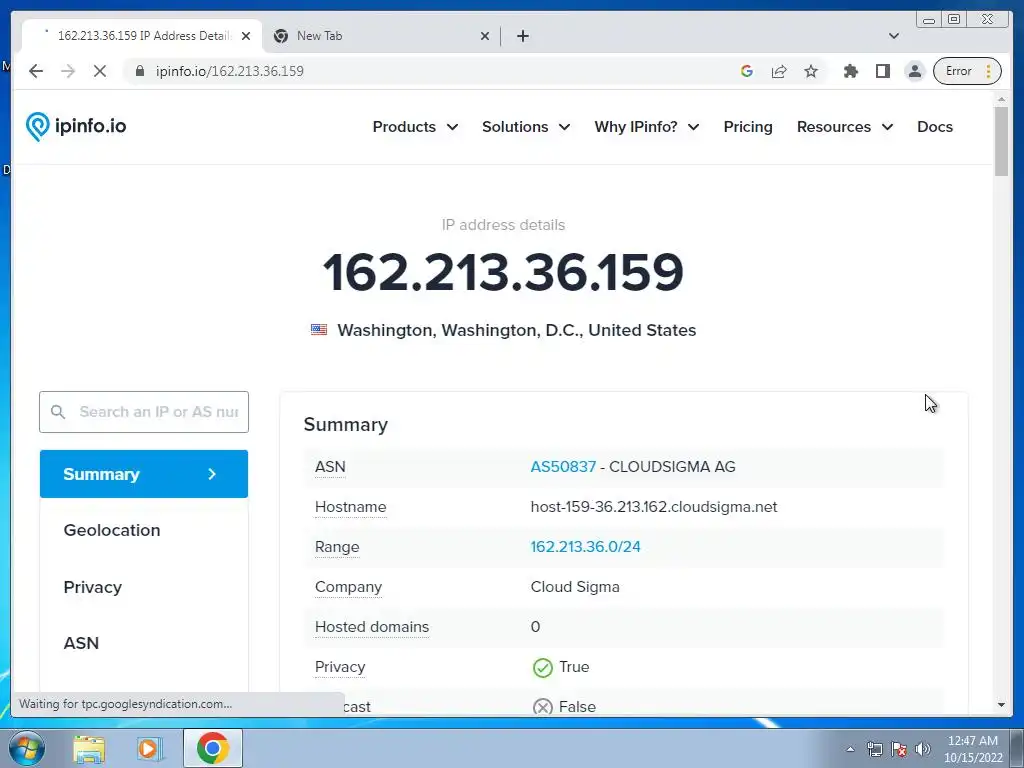
Task: Open the Chrome profile avatar
Action: click(x=915, y=71)
